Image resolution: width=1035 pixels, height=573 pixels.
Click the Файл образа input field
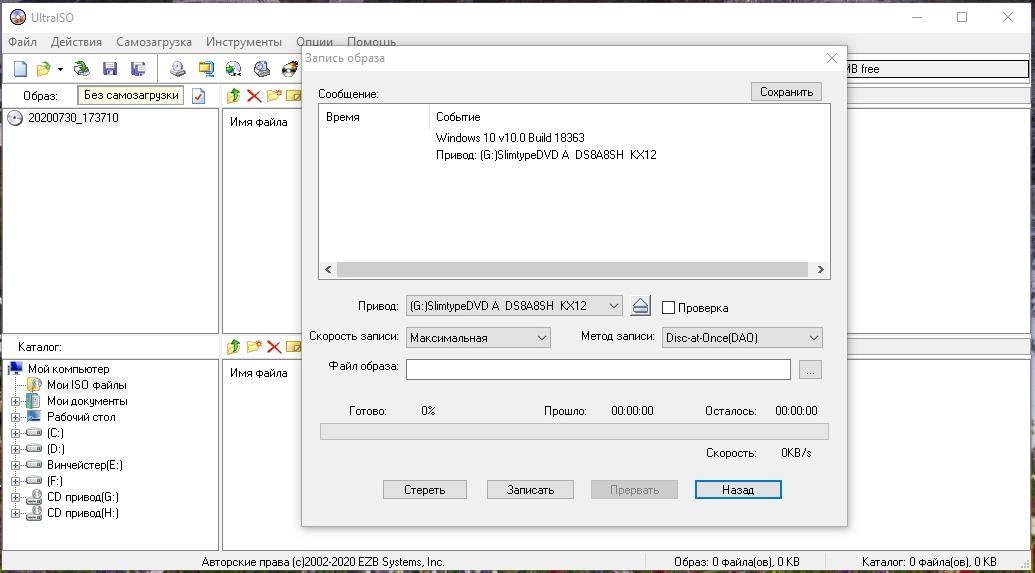click(x=598, y=370)
